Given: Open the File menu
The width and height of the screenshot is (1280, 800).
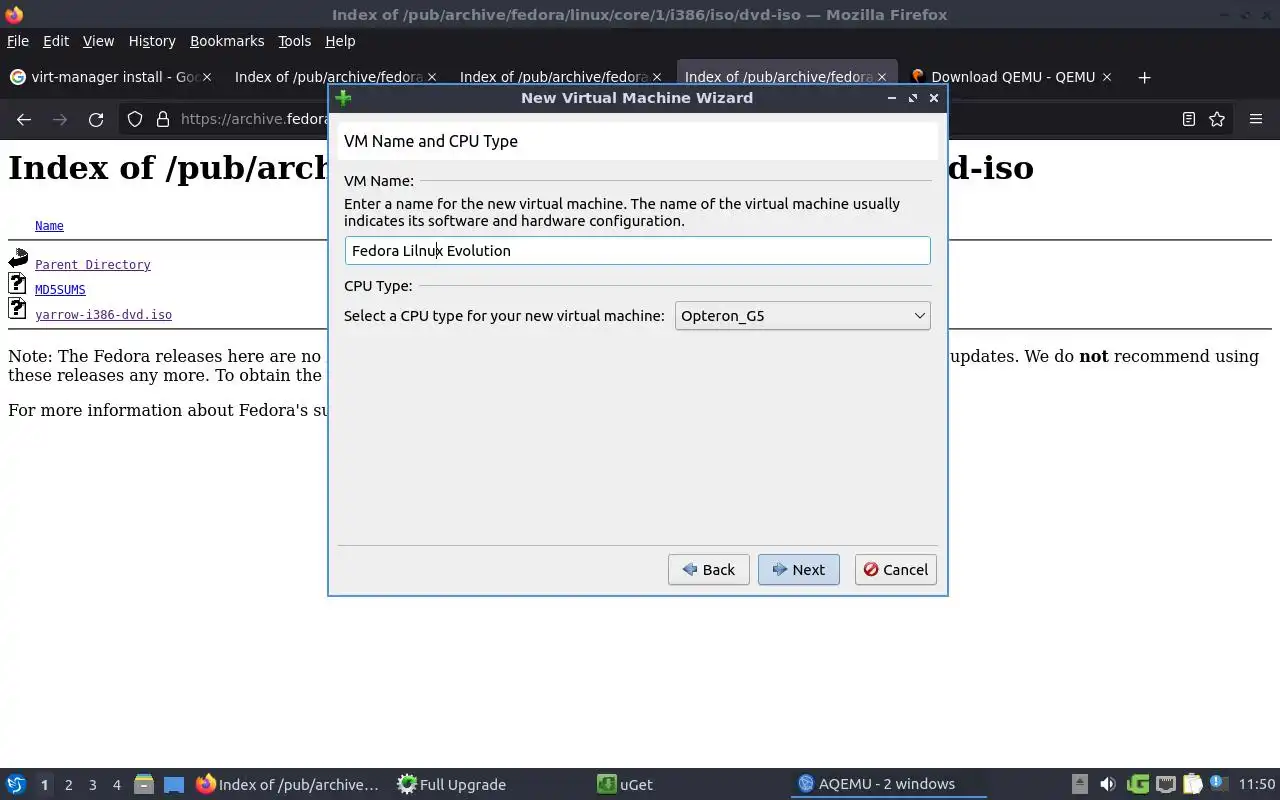Looking at the screenshot, I should [x=18, y=41].
